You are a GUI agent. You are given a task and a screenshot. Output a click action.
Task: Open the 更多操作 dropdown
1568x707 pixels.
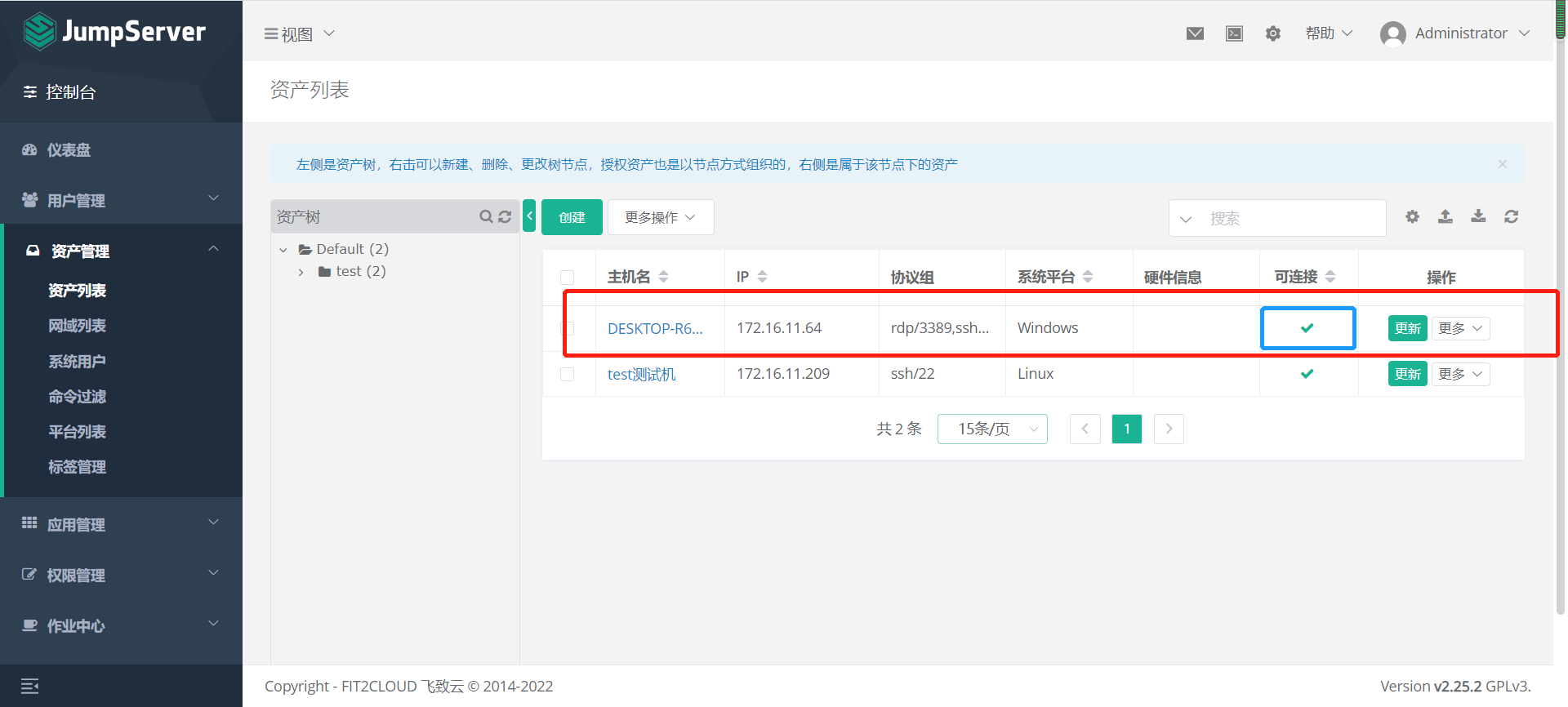tap(660, 217)
